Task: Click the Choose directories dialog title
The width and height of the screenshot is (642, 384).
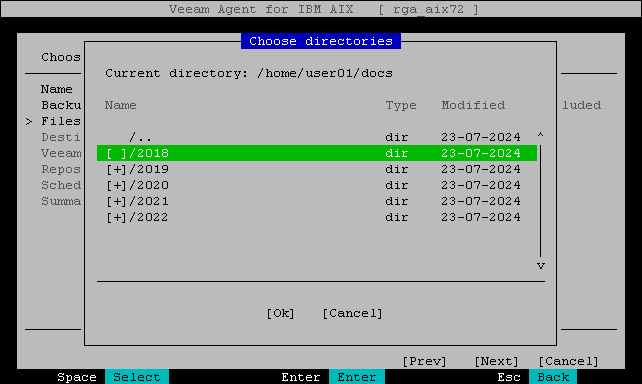Action: [x=321, y=41]
